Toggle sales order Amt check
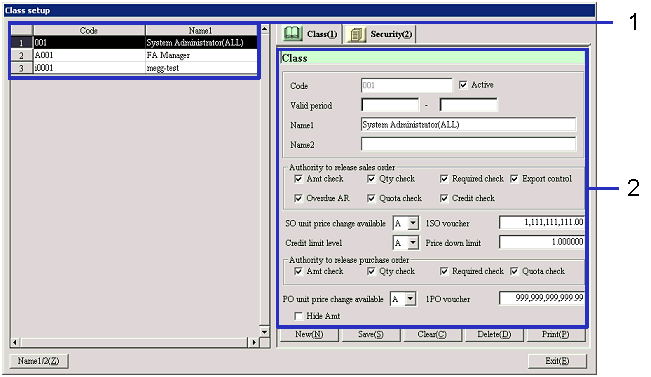Image resolution: width=651 pixels, height=377 pixels. (x=298, y=179)
